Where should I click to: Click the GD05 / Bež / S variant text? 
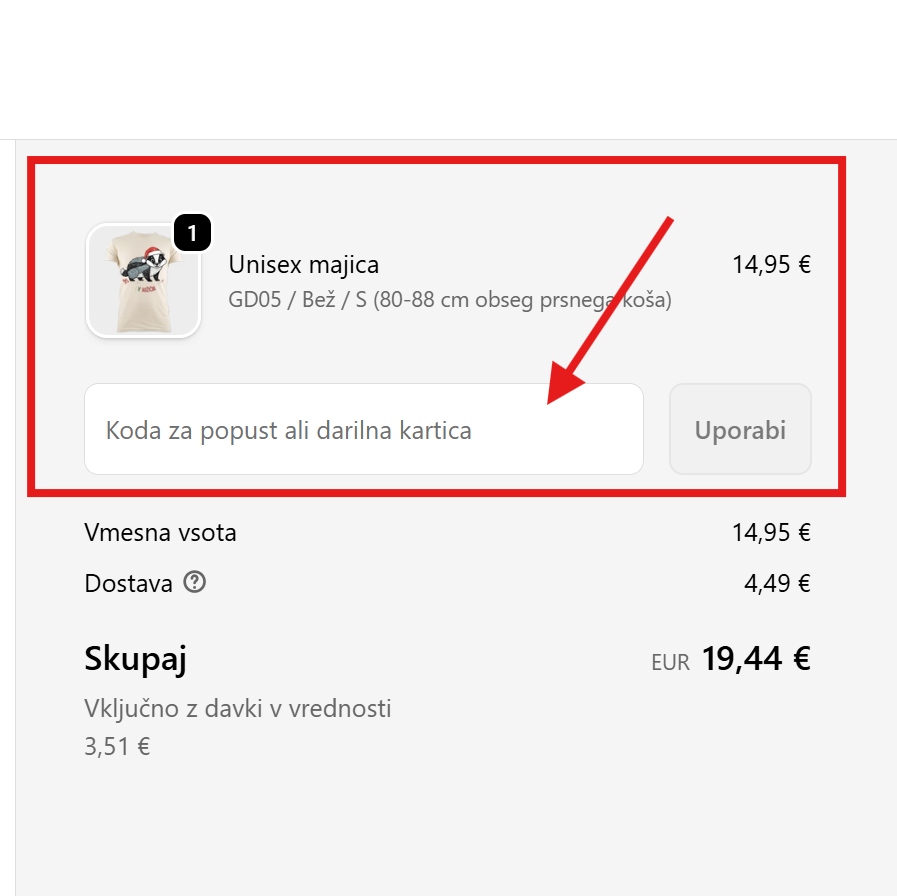coord(449,300)
